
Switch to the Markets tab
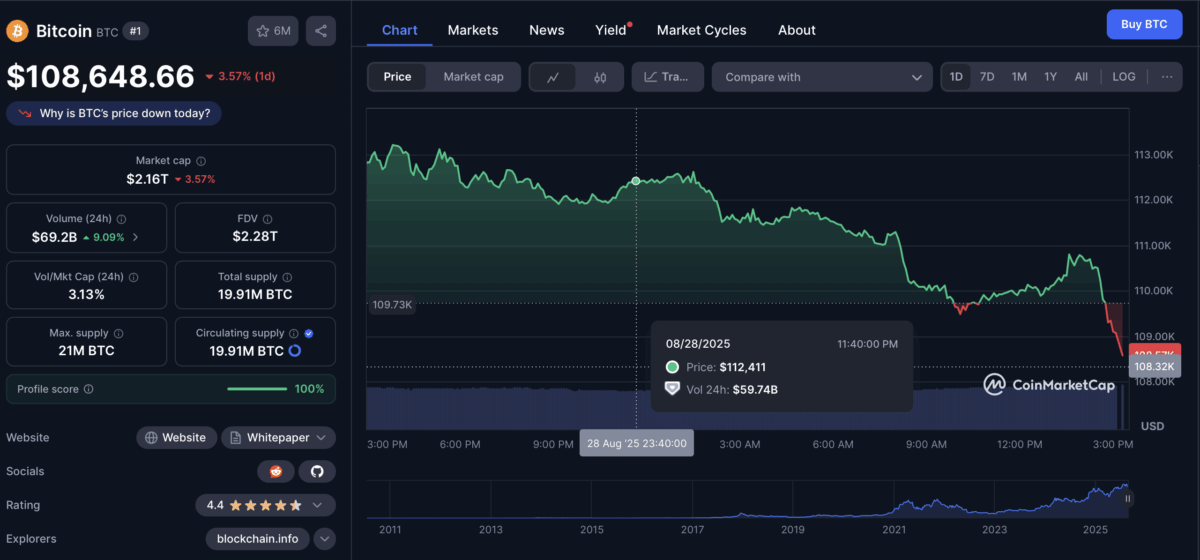(473, 30)
